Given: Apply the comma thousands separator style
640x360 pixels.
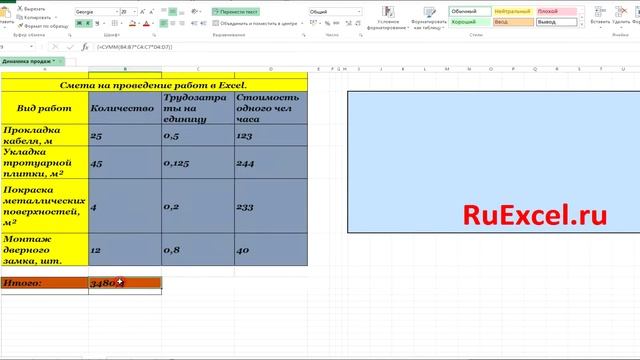Looking at the screenshot, I should point(336,23).
